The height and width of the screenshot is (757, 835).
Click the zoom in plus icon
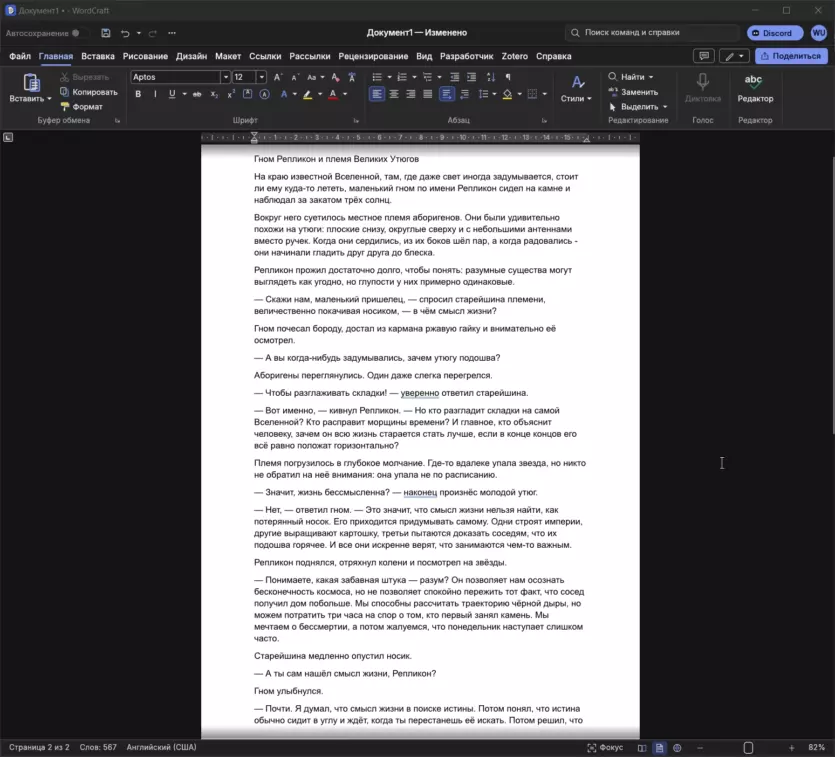791,747
